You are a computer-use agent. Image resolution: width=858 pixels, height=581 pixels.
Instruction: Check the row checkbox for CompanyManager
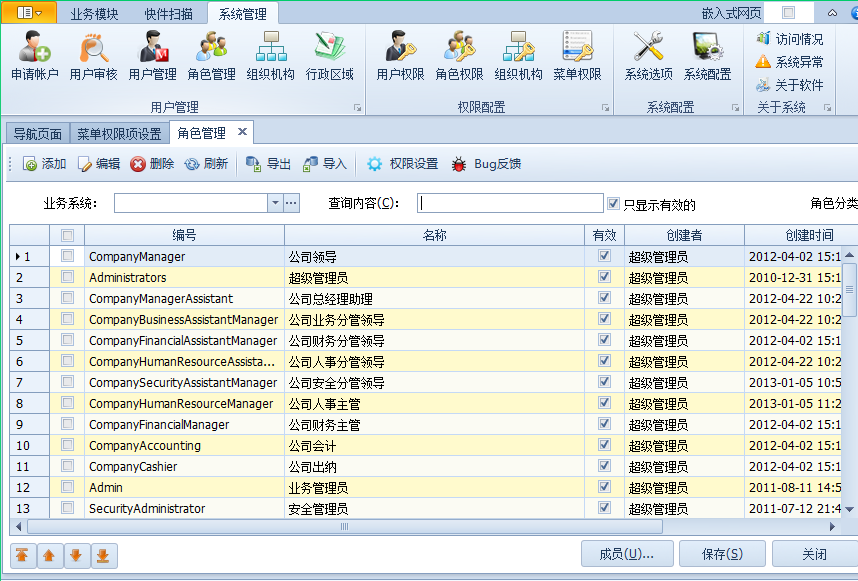[67, 256]
